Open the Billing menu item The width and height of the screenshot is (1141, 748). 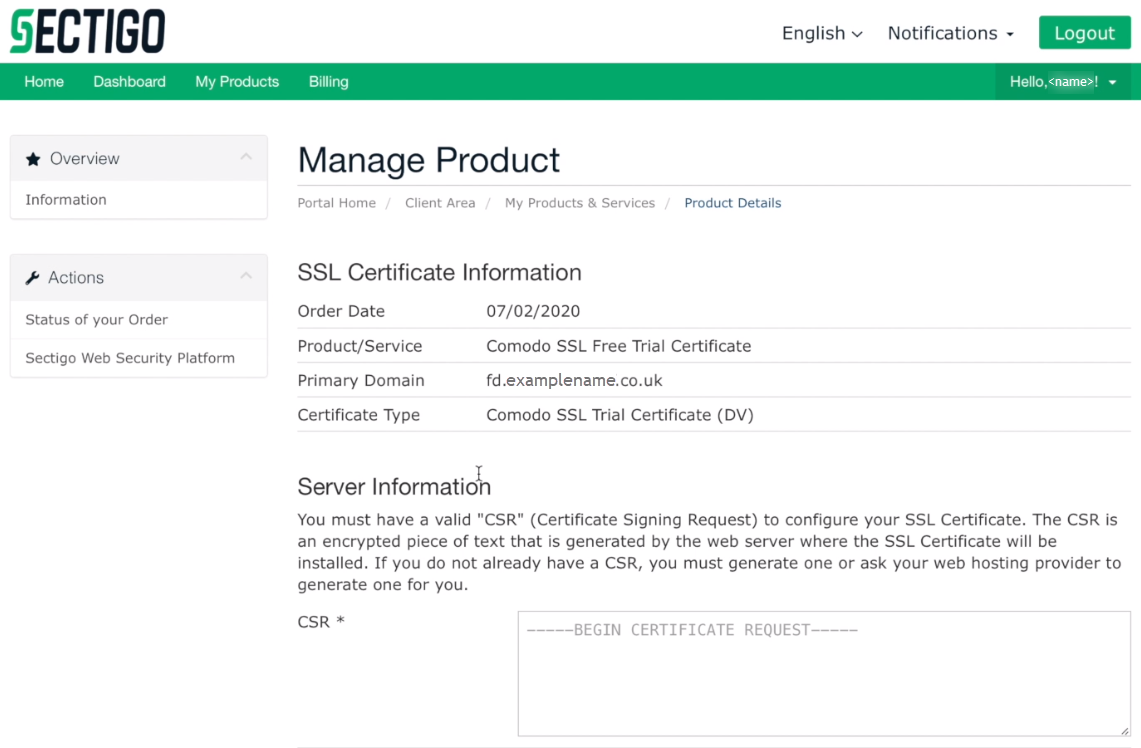[x=328, y=82]
